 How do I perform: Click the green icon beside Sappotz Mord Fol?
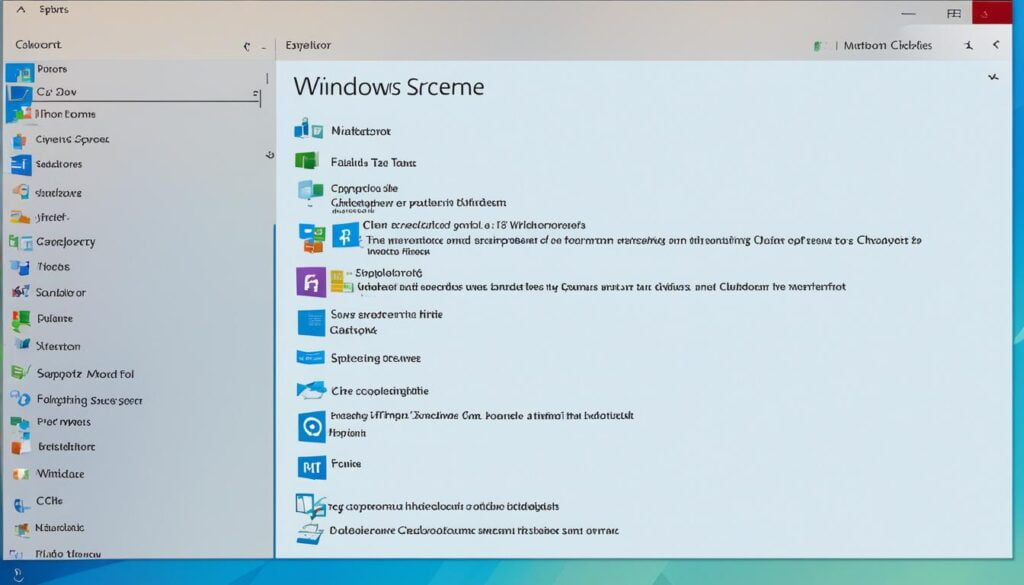[20, 372]
